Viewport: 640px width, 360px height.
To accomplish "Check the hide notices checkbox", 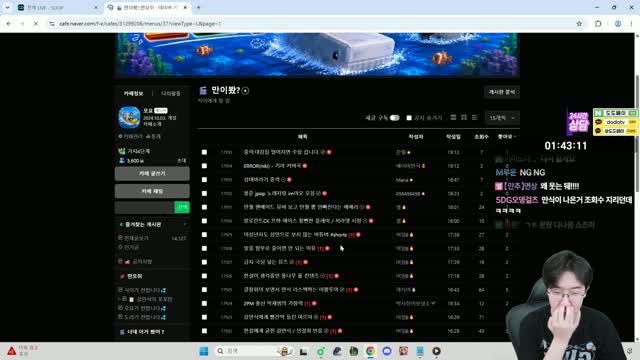I will (409, 118).
